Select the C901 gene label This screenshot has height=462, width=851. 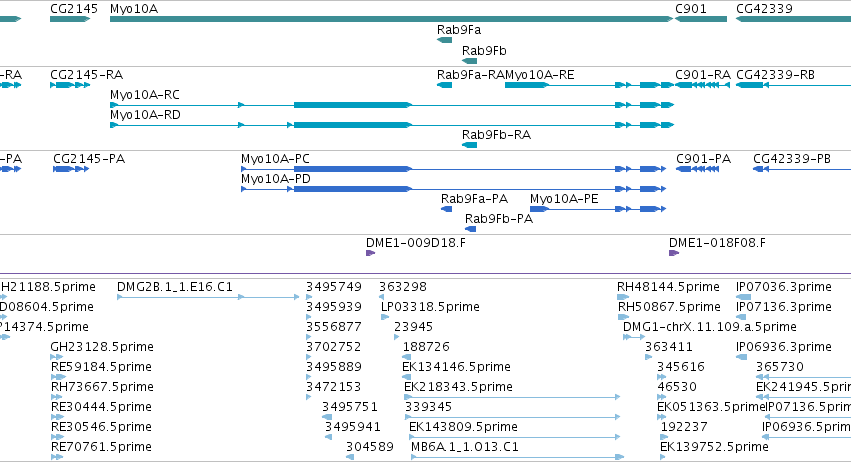pos(691,9)
